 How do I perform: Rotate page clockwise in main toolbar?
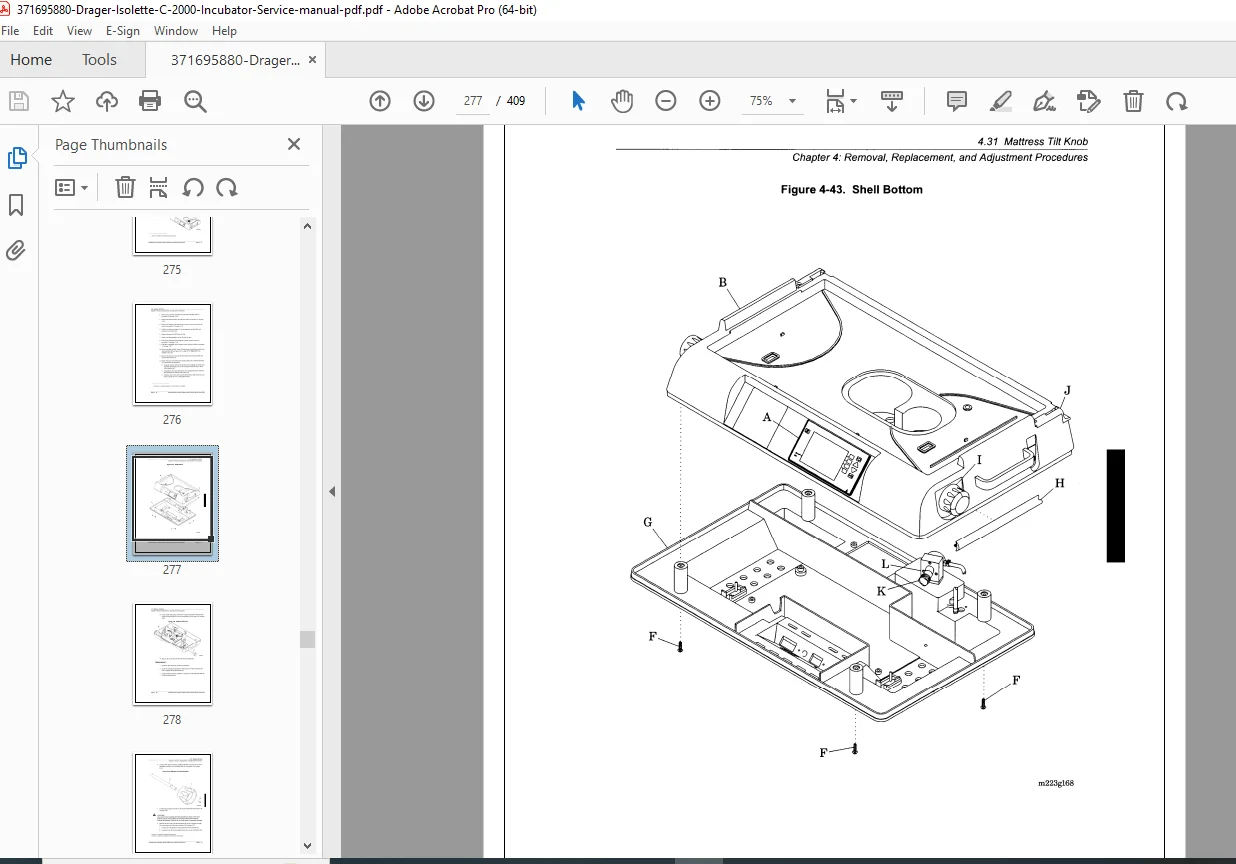[x=1177, y=101]
